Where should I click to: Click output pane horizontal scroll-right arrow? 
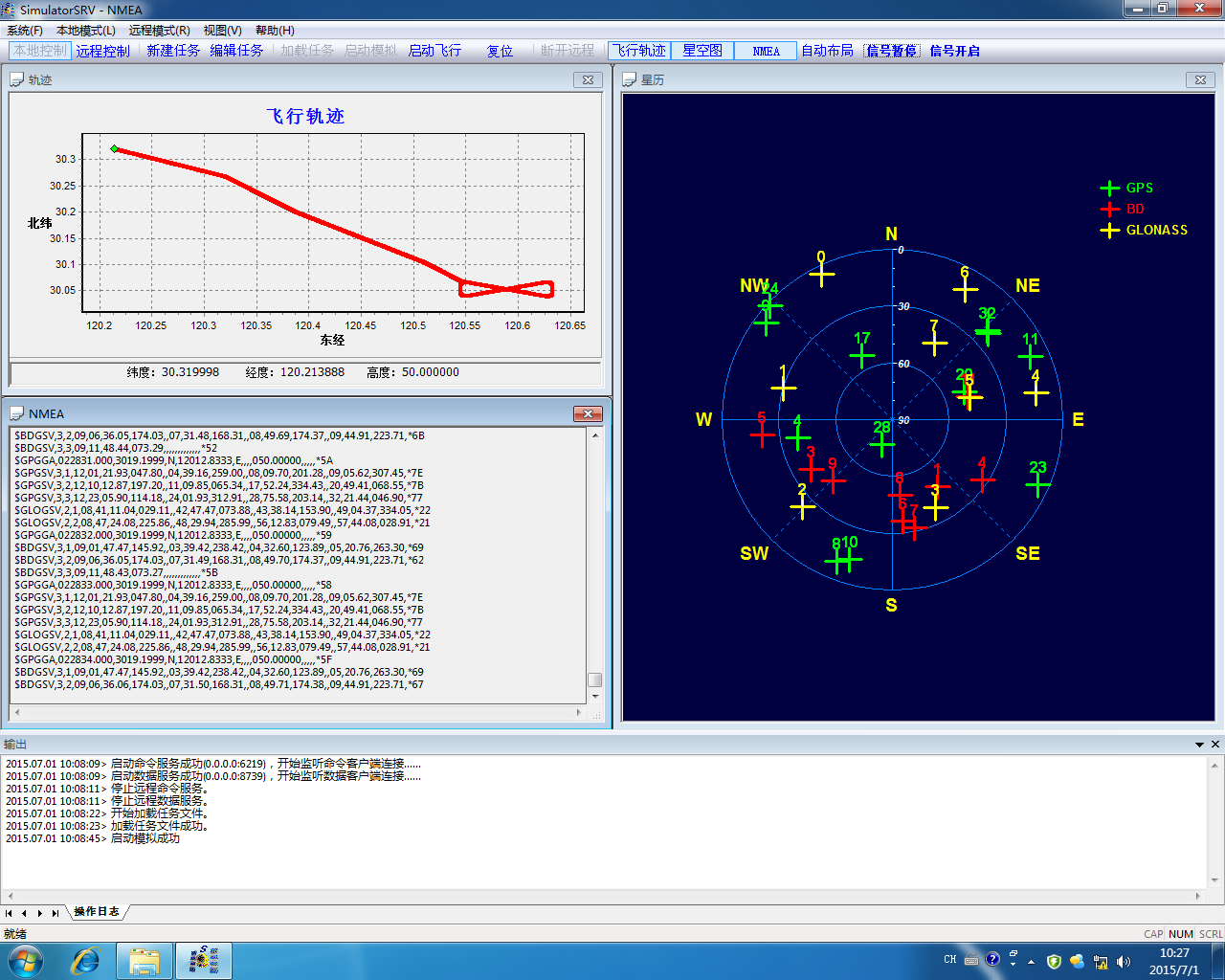pos(1199,896)
